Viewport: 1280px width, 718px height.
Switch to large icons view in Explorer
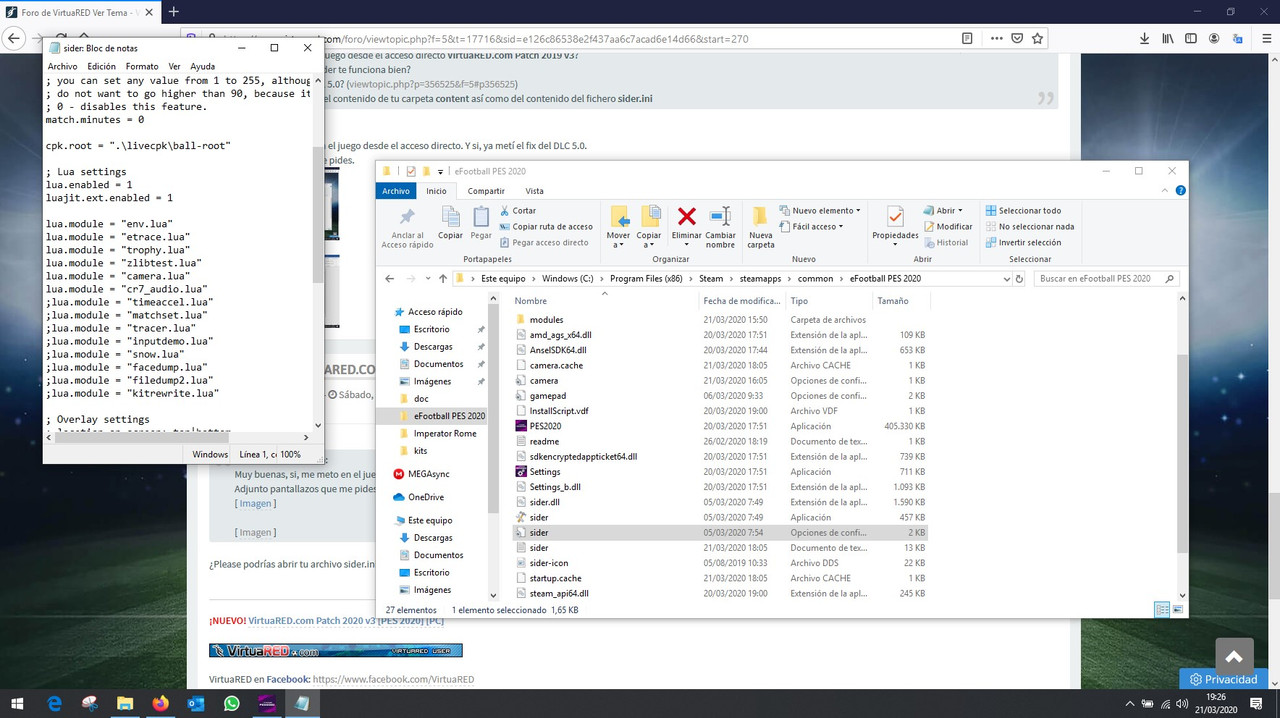click(1178, 609)
